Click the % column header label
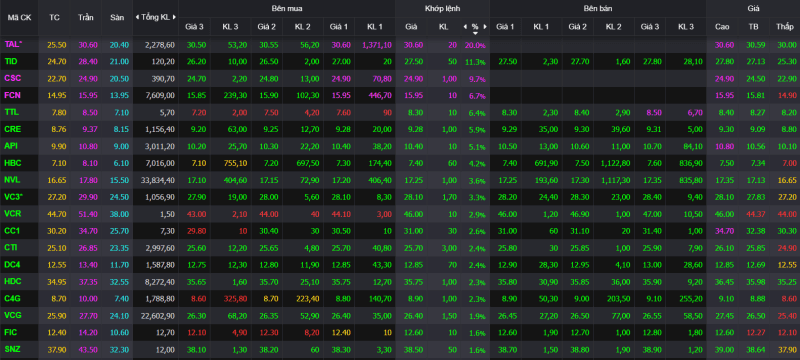Image resolution: width=800 pixels, height=360 pixels. [475, 27]
